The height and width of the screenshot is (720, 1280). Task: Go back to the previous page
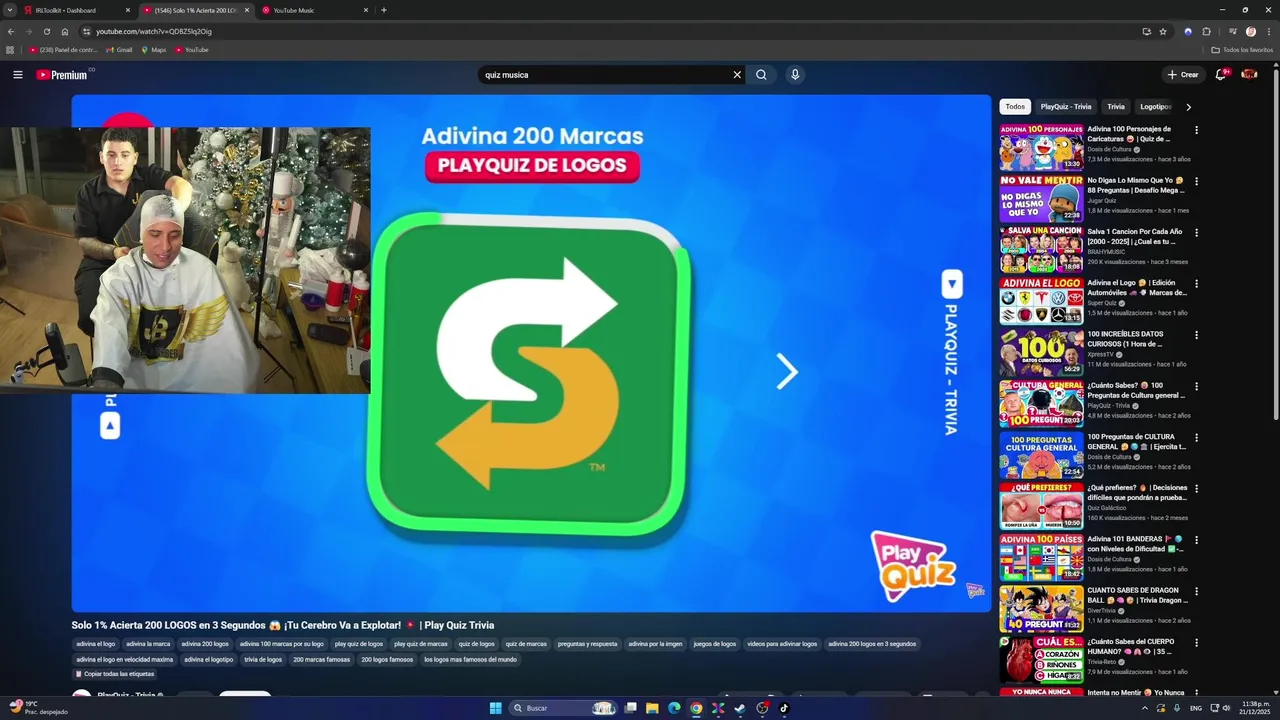pyautogui.click(x=11, y=31)
